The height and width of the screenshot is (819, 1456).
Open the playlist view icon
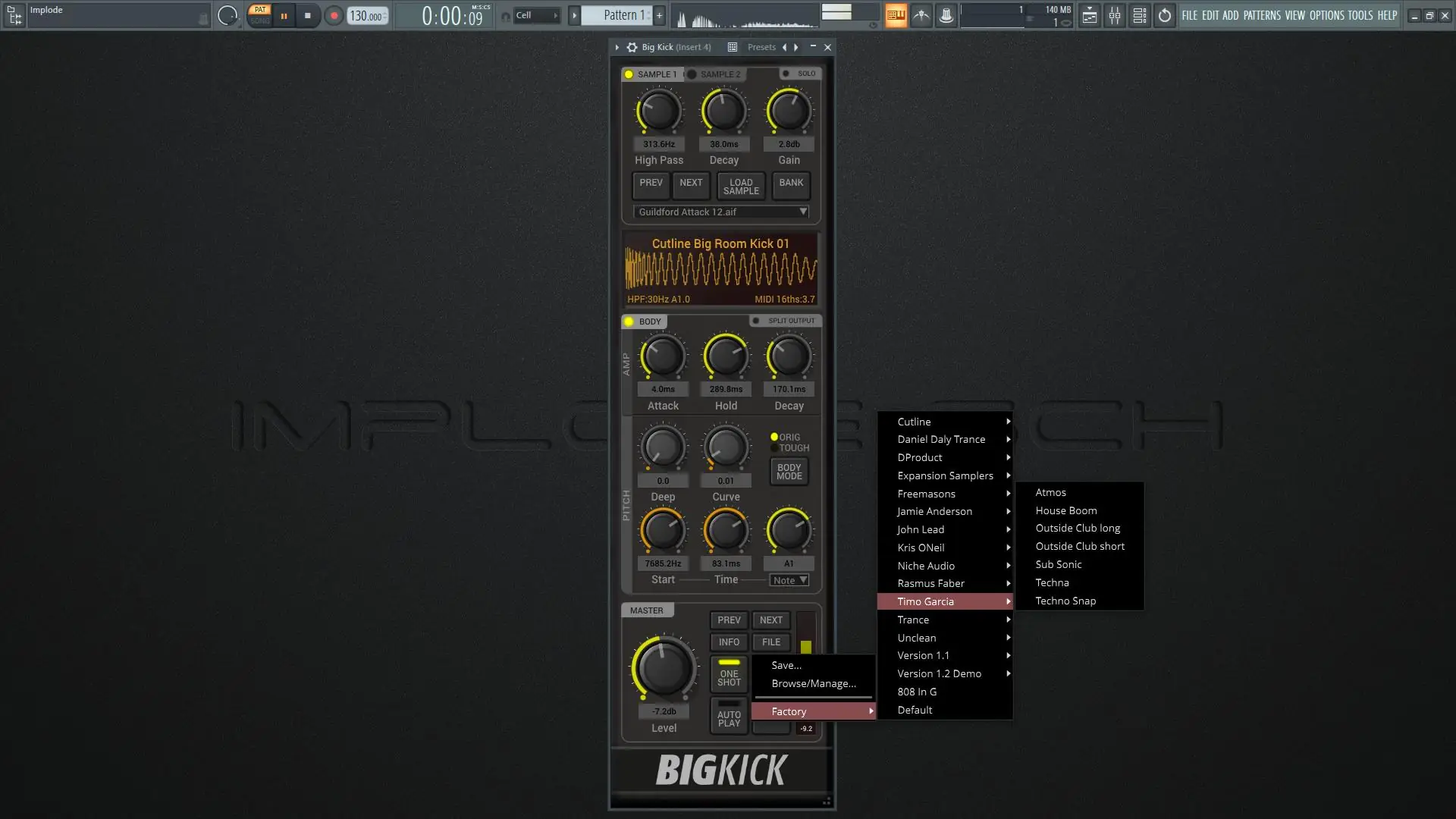click(x=1089, y=15)
